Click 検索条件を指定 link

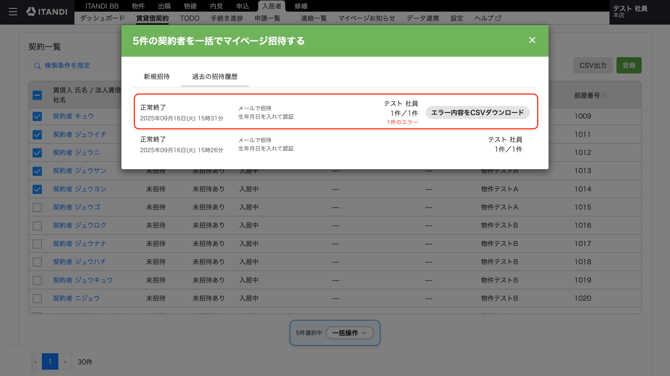[67, 65]
